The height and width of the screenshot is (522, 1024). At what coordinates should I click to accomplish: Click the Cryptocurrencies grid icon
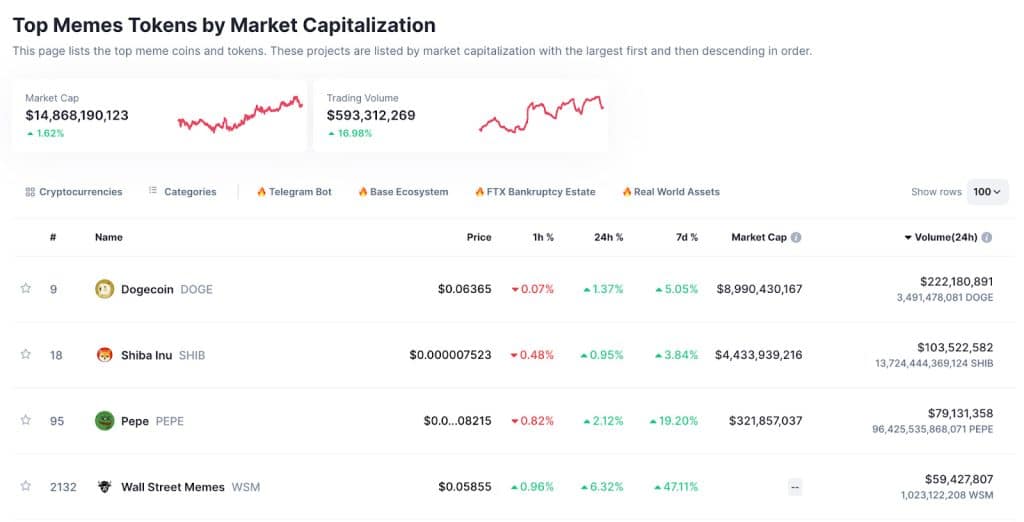coord(30,192)
